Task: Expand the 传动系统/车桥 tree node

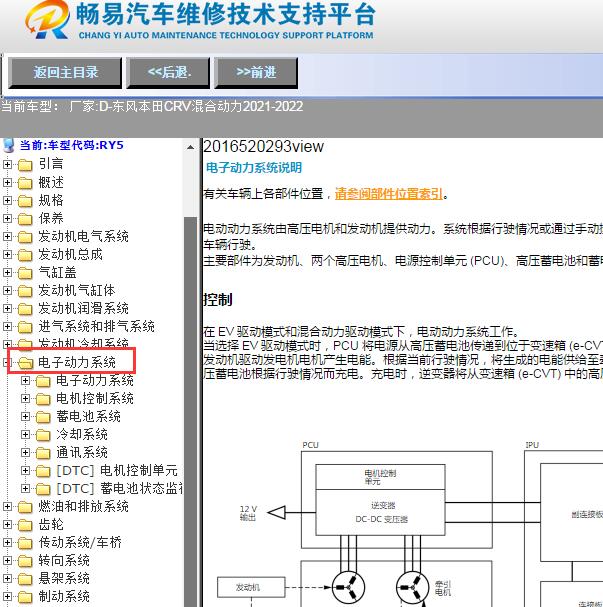Action: pyautogui.click(x=7, y=542)
